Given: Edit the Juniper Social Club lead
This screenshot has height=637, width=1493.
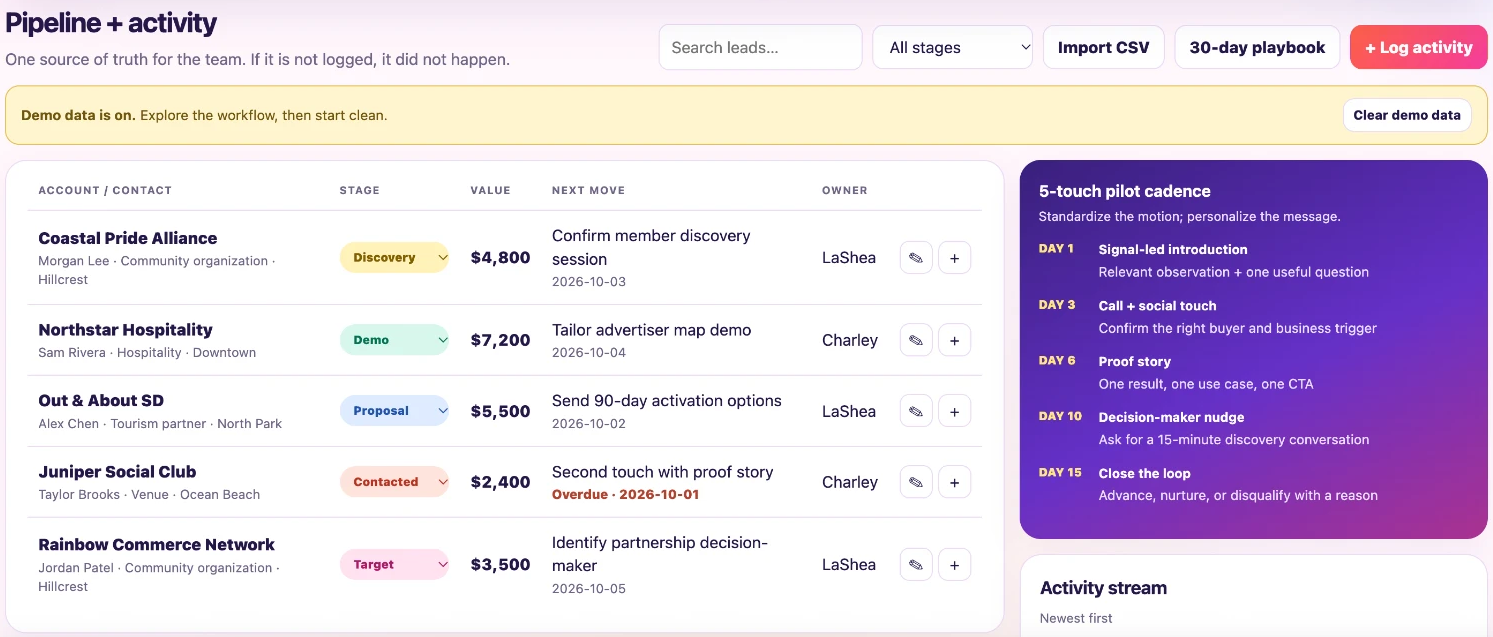Looking at the screenshot, I should pos(916,482).
